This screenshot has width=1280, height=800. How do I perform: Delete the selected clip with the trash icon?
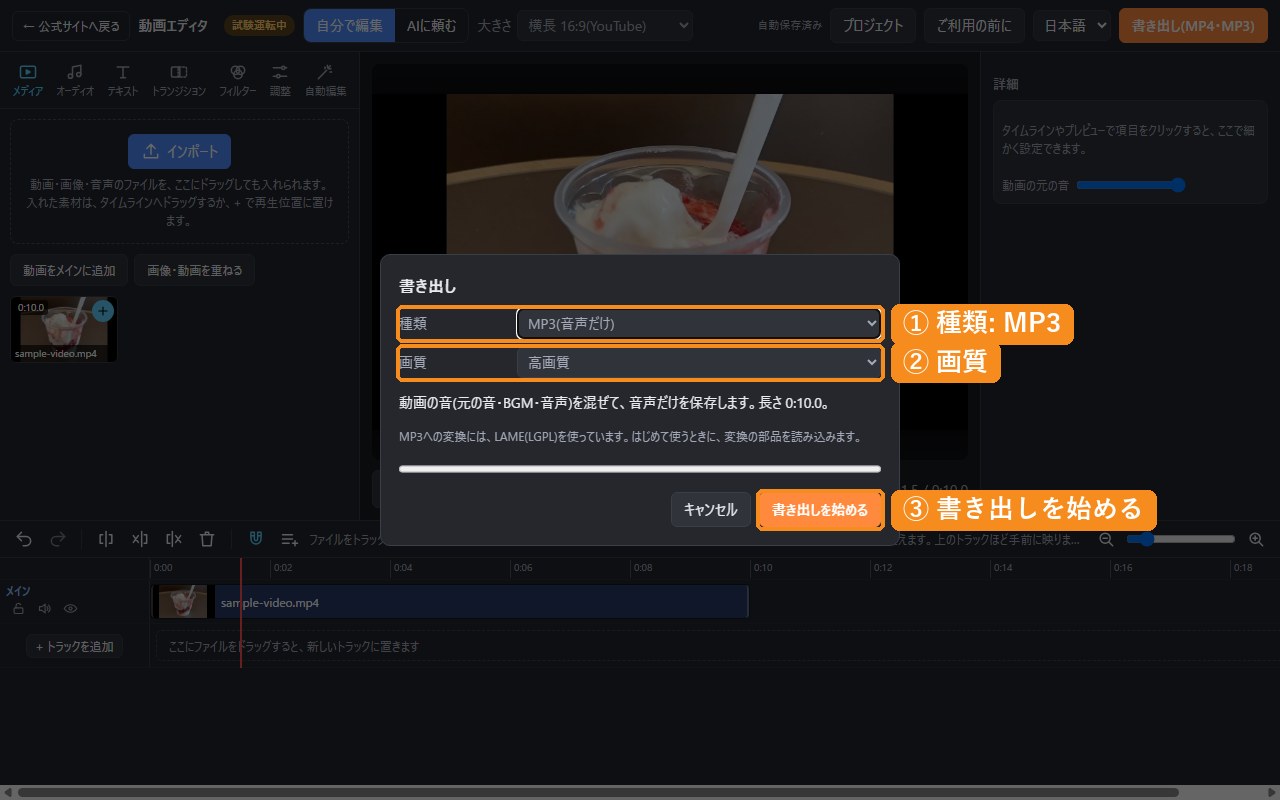[207, 539]
